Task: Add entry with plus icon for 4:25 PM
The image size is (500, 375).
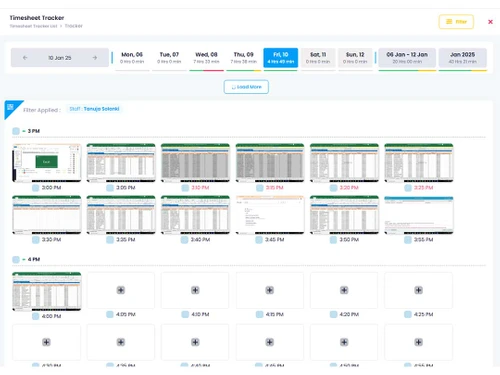Action: [419, 290]
